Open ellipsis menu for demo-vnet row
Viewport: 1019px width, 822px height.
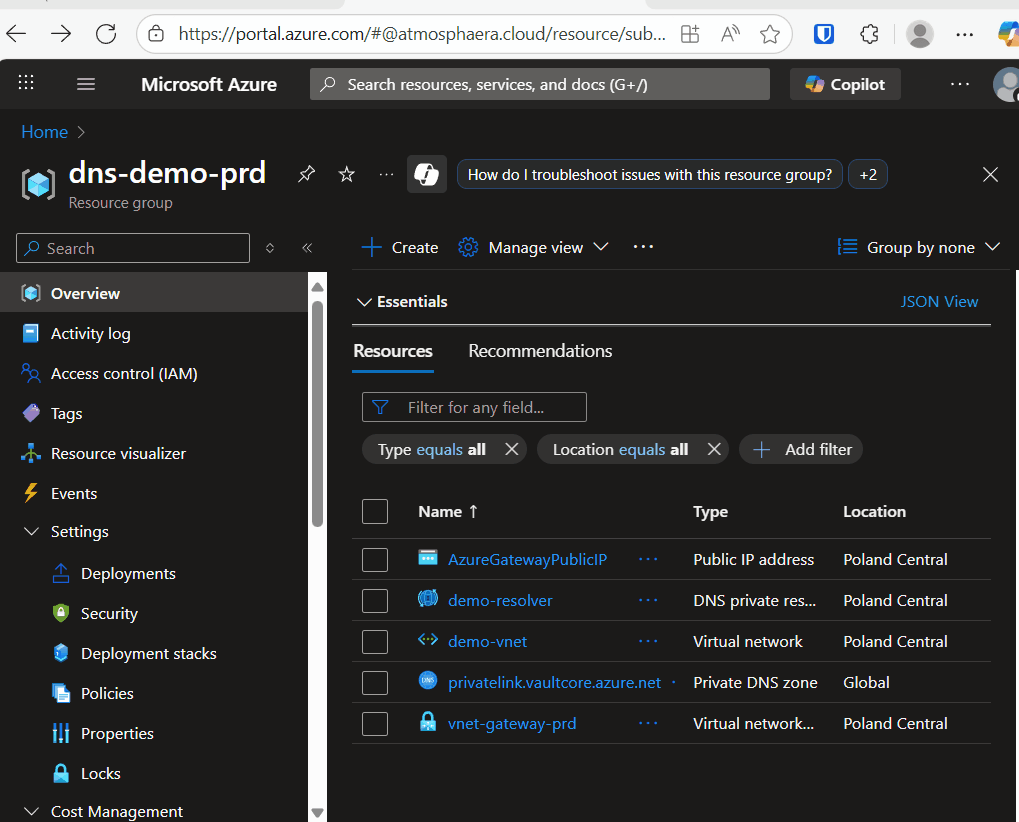pos(648,641)
